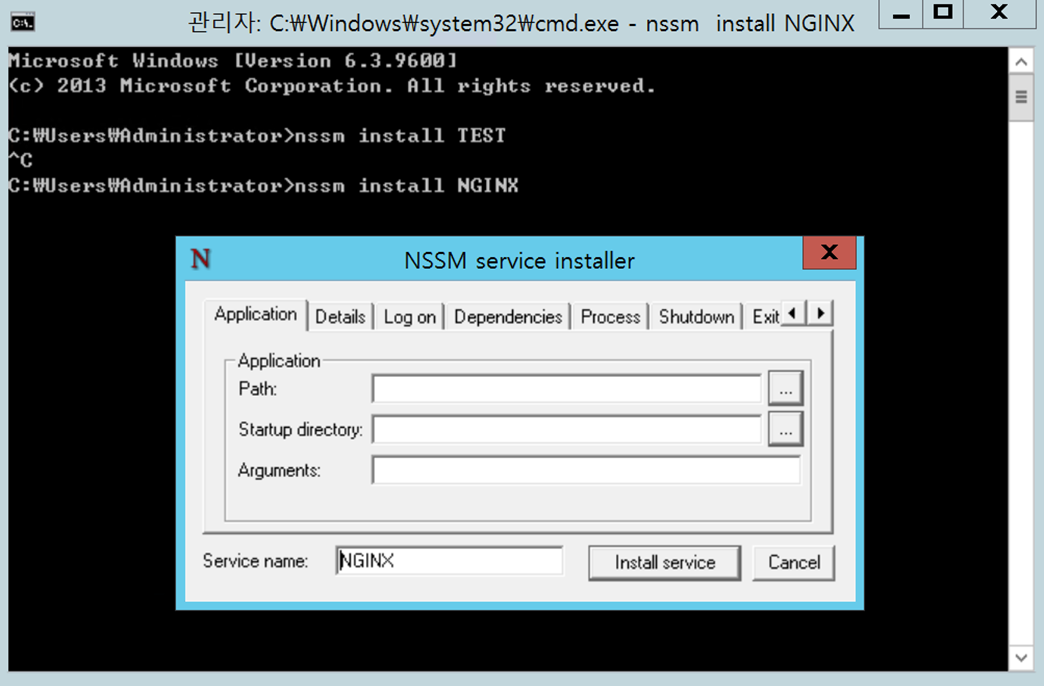Click the cmd window scroll-down arrow

click(1021, 657)
